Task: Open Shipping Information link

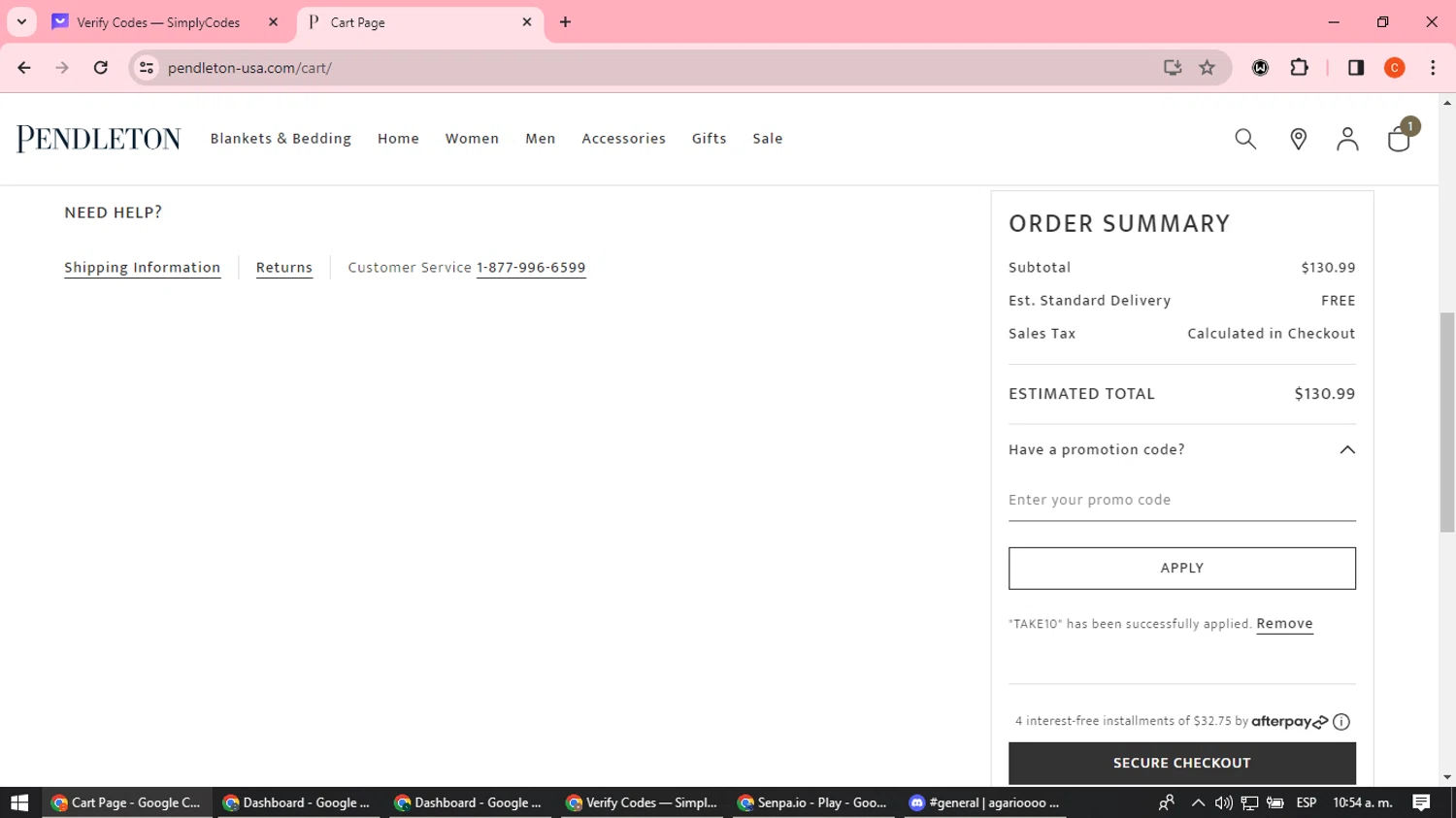Action: point(142,268)
